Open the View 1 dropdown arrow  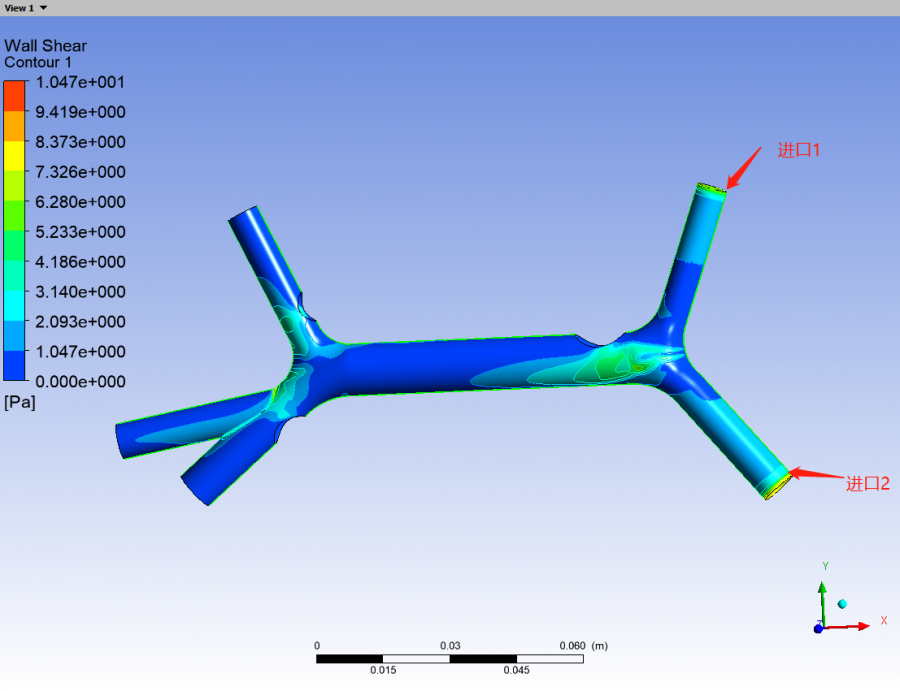43,8
